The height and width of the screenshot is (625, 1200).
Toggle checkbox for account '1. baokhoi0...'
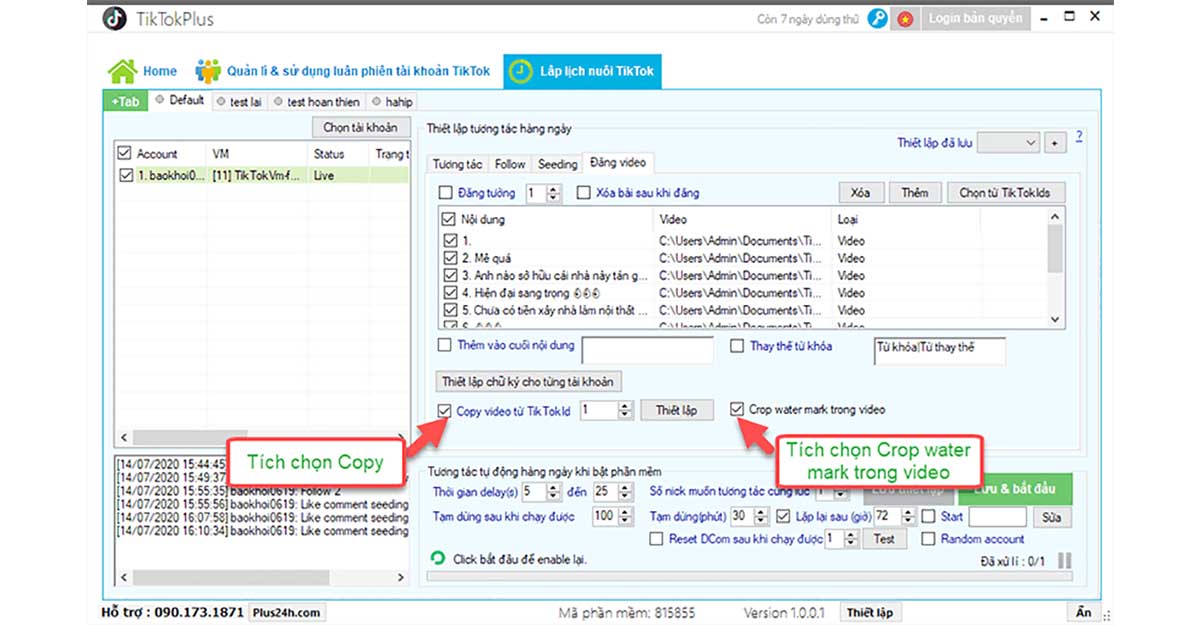124,175
